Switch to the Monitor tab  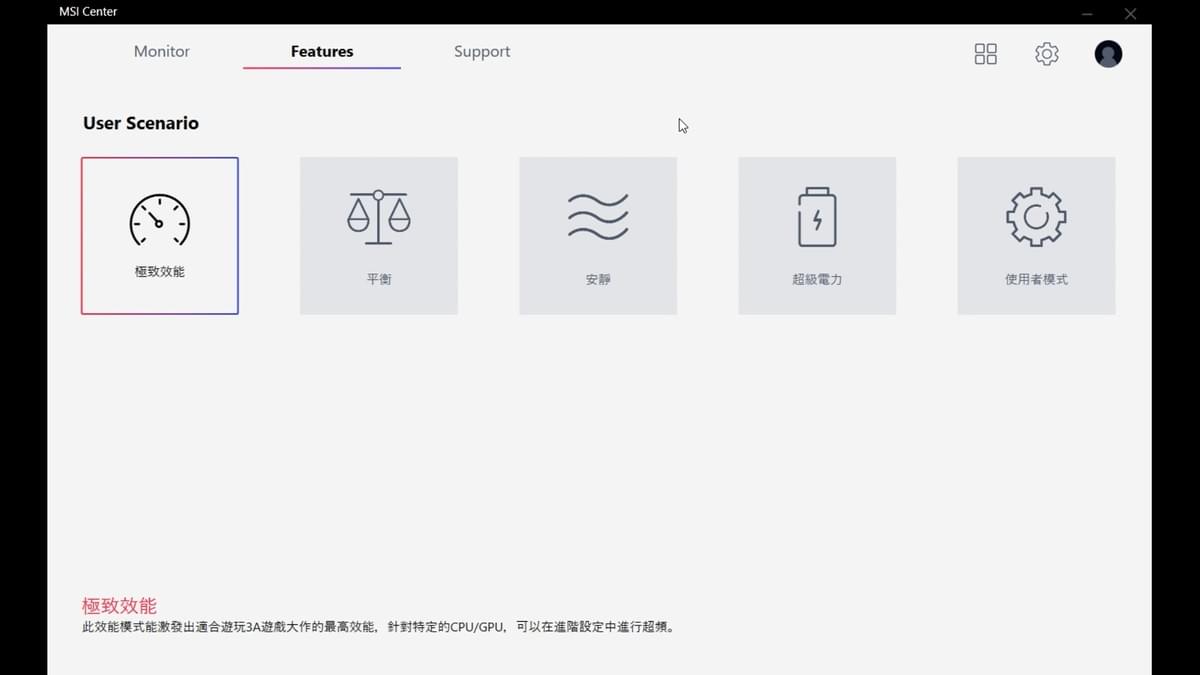[162, 51]
